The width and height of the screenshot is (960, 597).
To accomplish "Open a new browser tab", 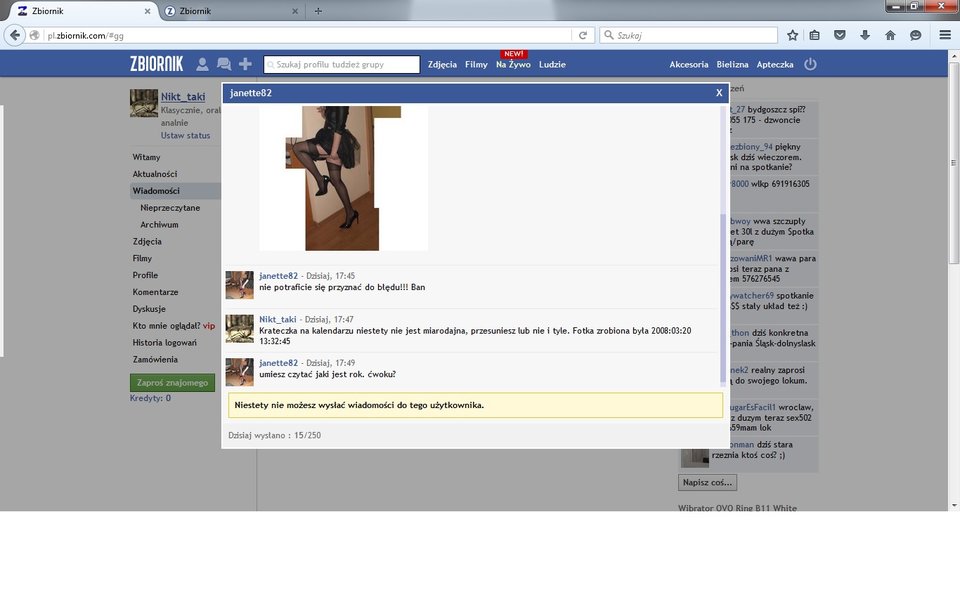I will click(318, 11).
